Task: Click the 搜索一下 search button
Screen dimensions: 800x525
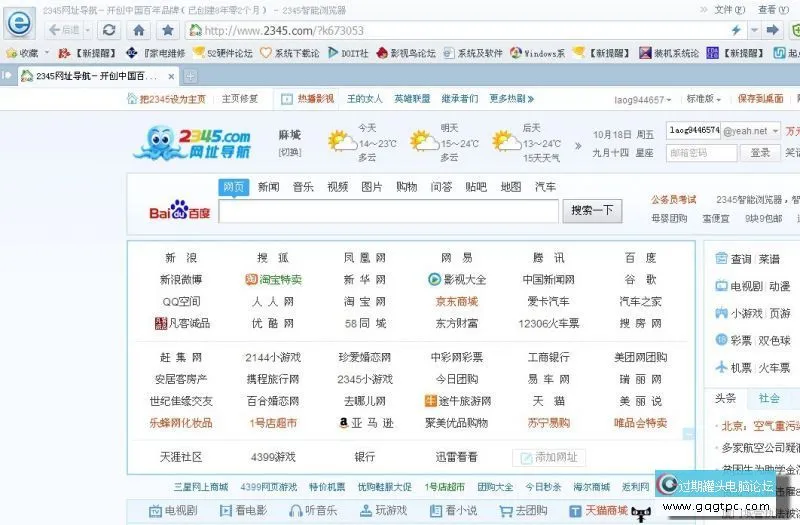Action: click(592, 211)
